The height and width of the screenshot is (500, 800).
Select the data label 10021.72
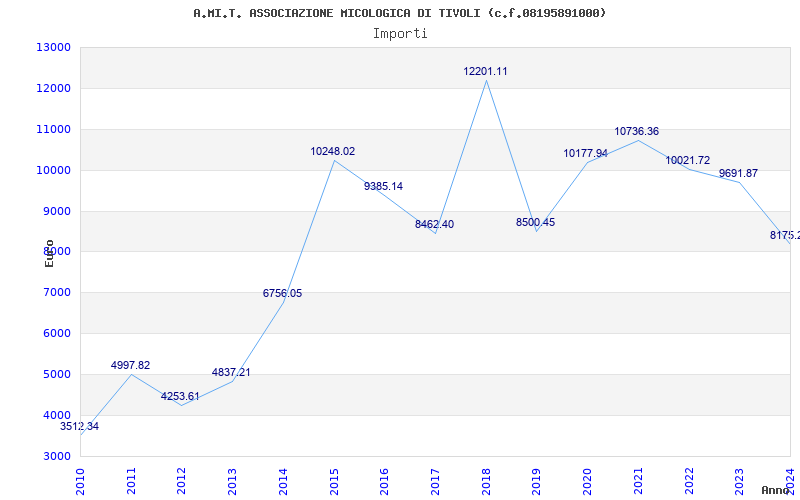687,160
